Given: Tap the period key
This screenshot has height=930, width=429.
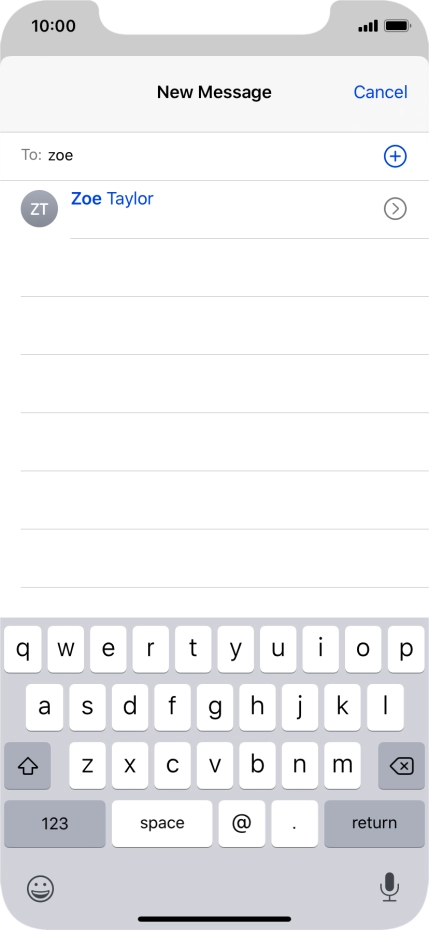Looking at the screenshot, I should click(x=295, y=823).
